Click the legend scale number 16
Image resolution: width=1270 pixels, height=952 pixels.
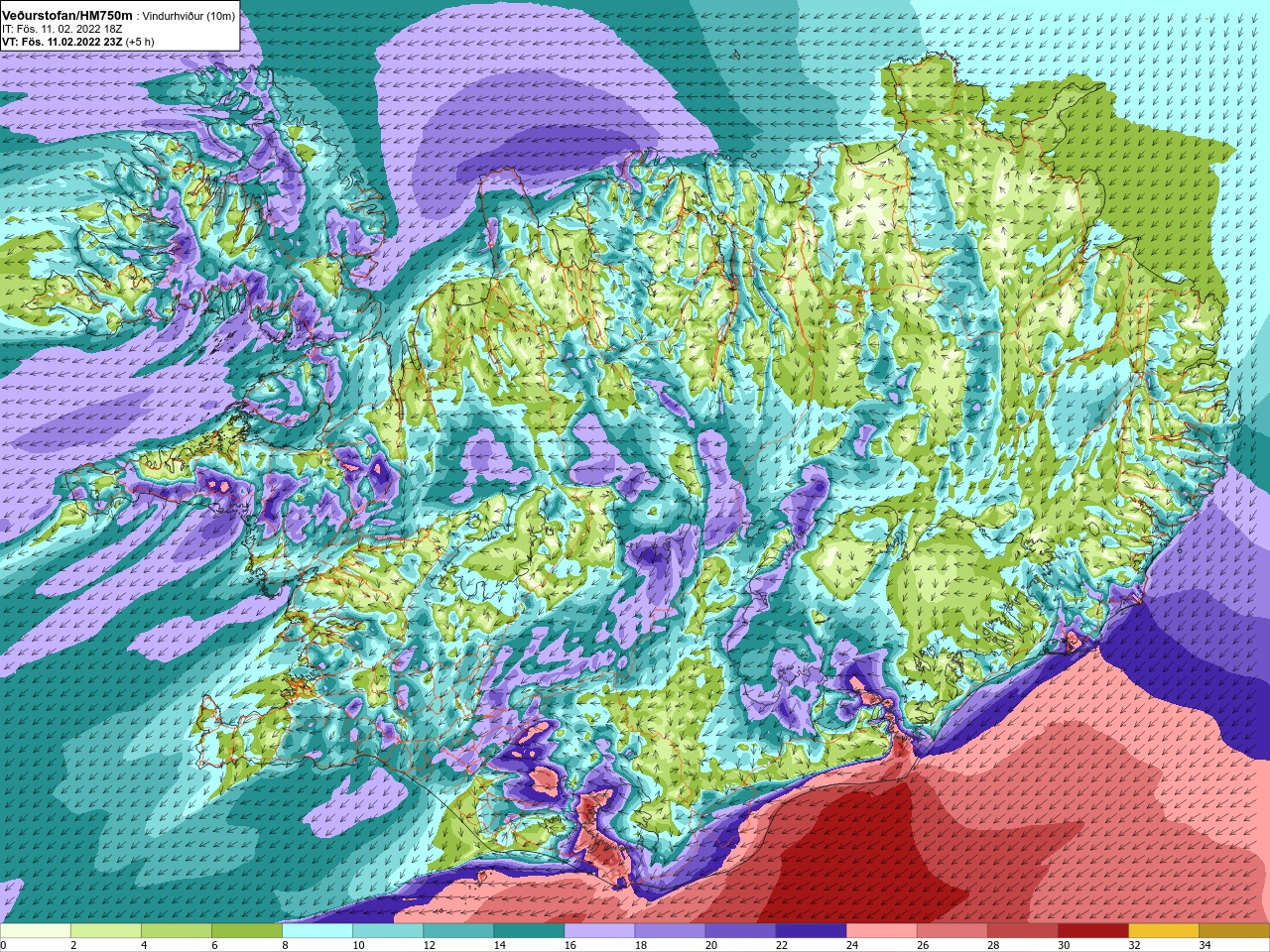(x=570, y=945)
